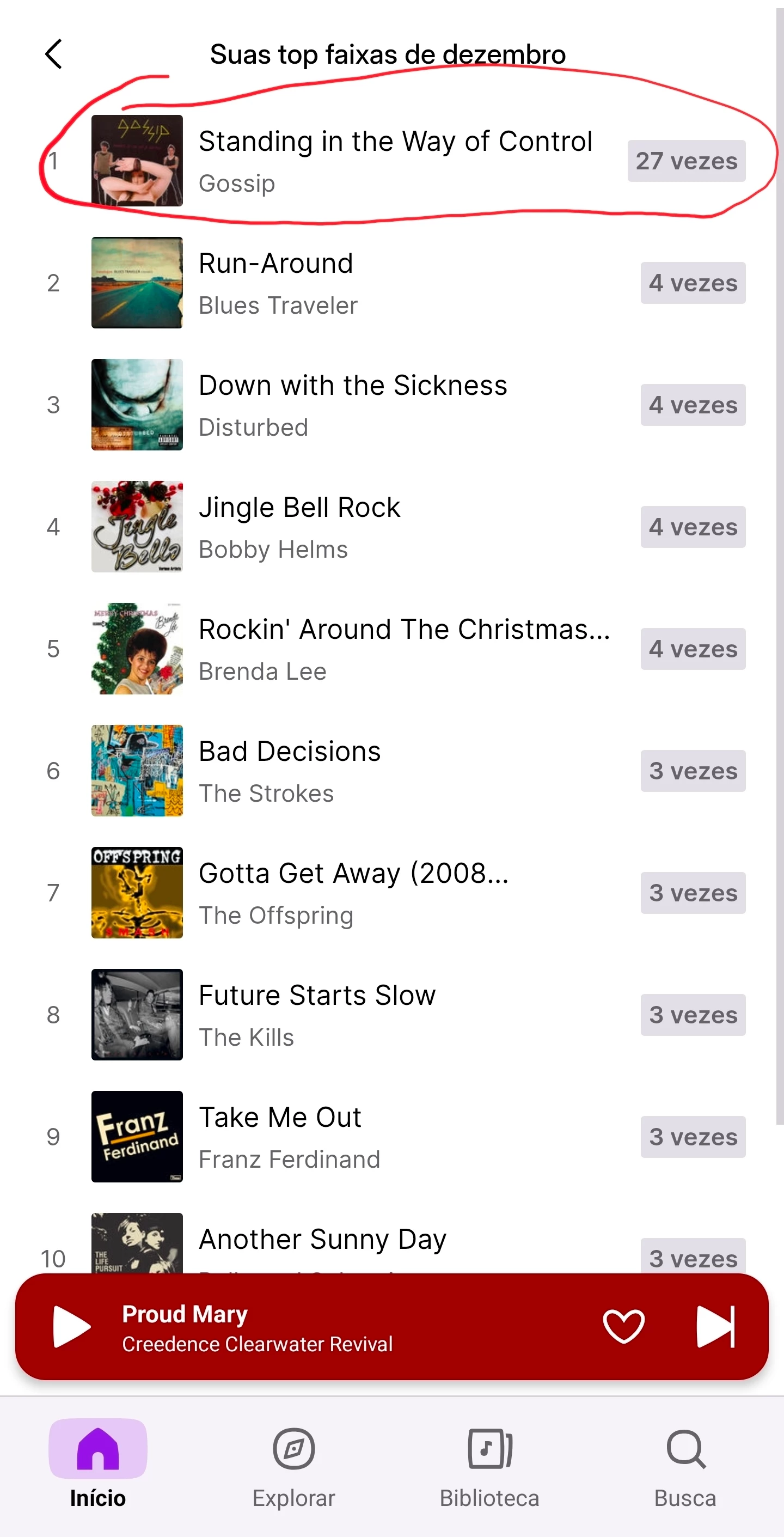
Task: Open Run-Around album cover
Action: (x=137, y=283)
